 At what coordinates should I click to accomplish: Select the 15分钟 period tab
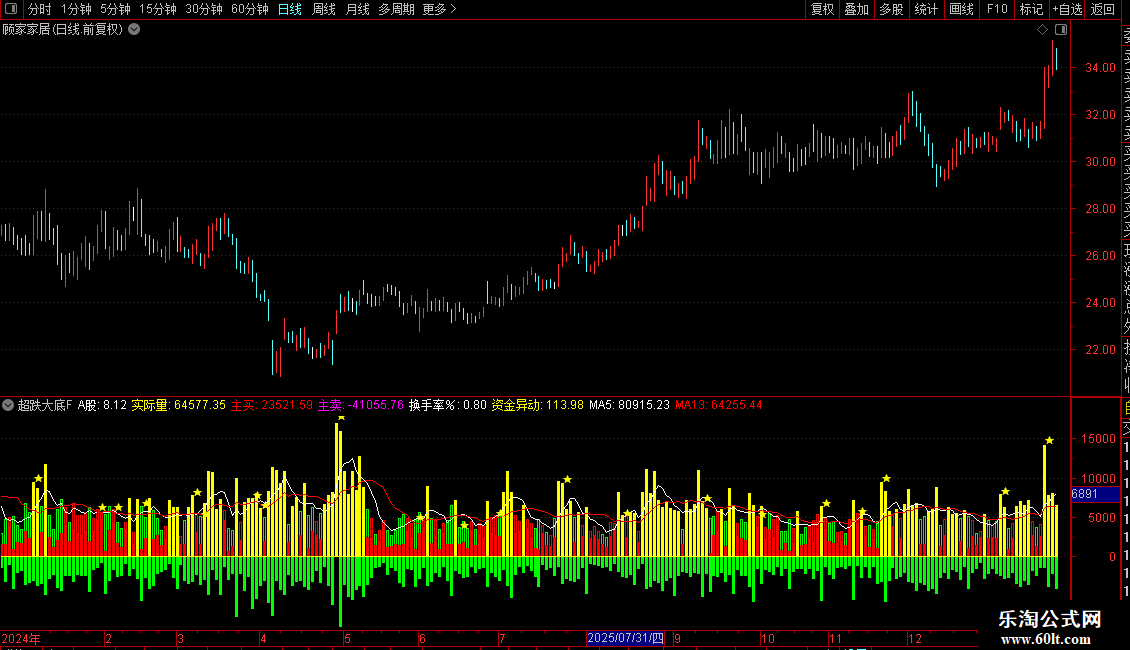(157, 9)
